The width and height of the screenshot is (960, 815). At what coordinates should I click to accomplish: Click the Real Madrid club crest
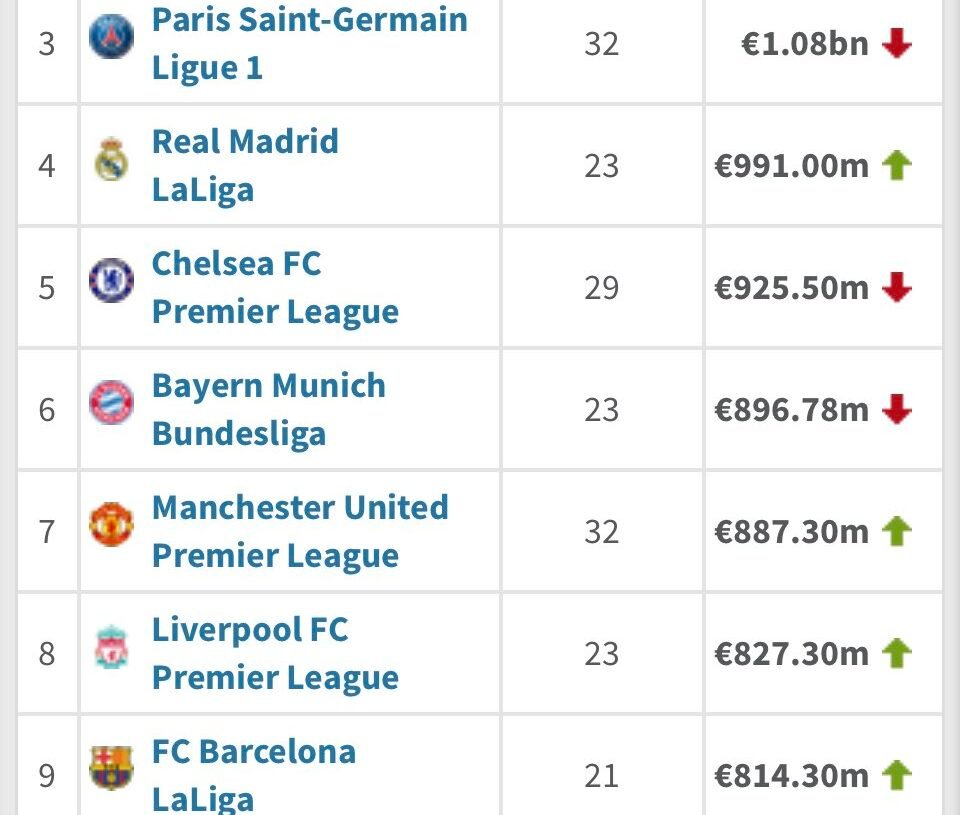(x=110, y=160)
